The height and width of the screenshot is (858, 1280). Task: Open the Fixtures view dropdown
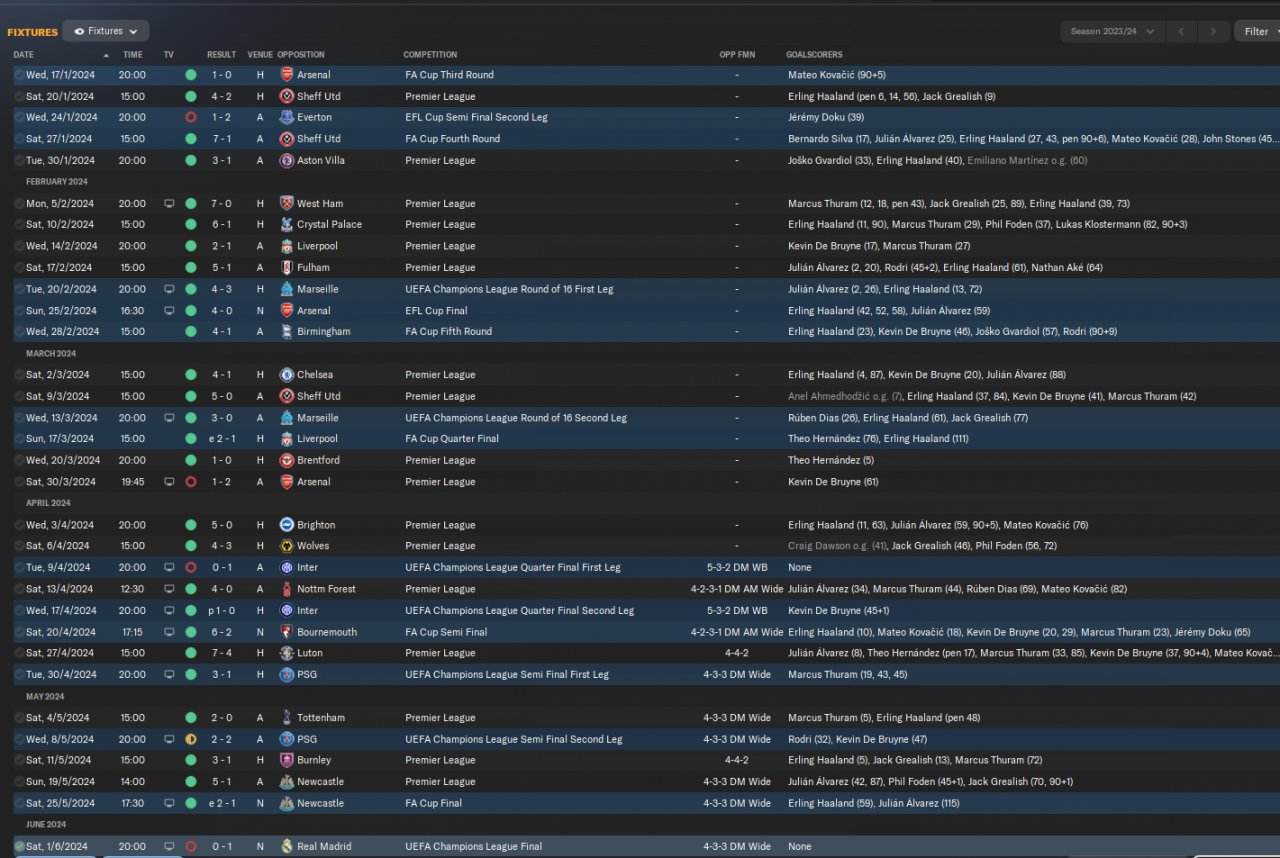click(x=106, y=31)
